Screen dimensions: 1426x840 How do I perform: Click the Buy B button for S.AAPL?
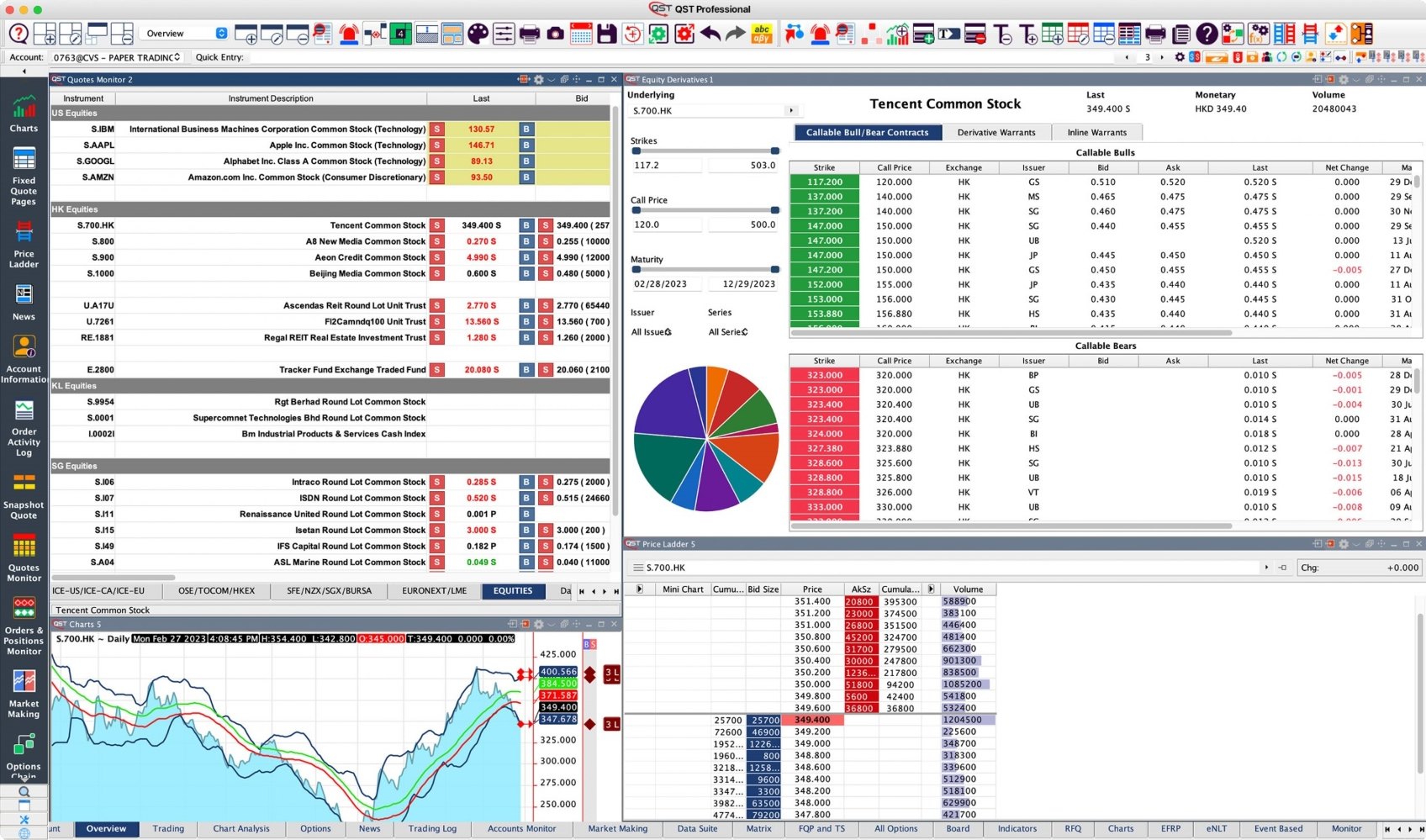click(526, 145)
